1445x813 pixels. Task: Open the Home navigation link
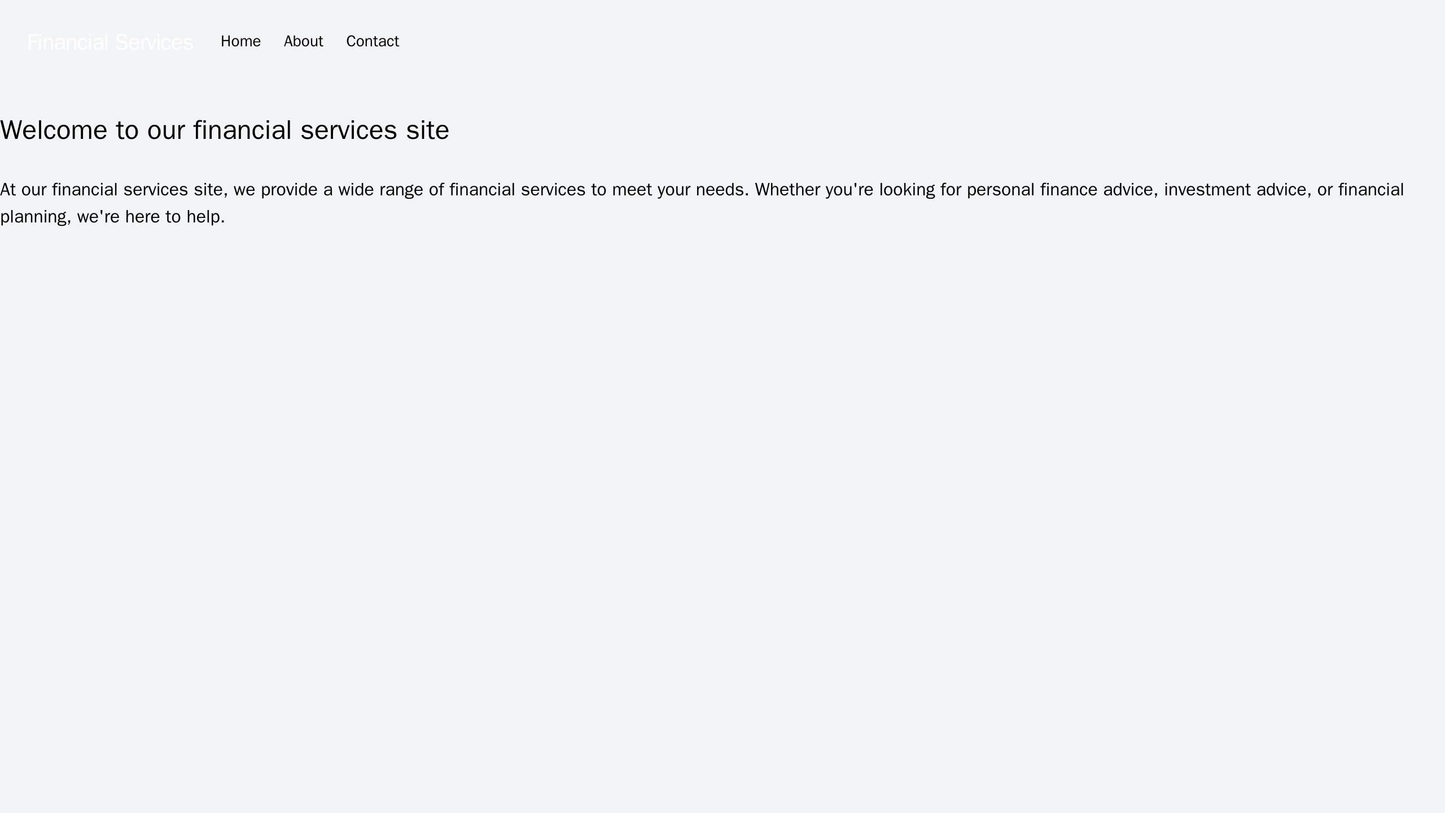(x=240, y=41)
